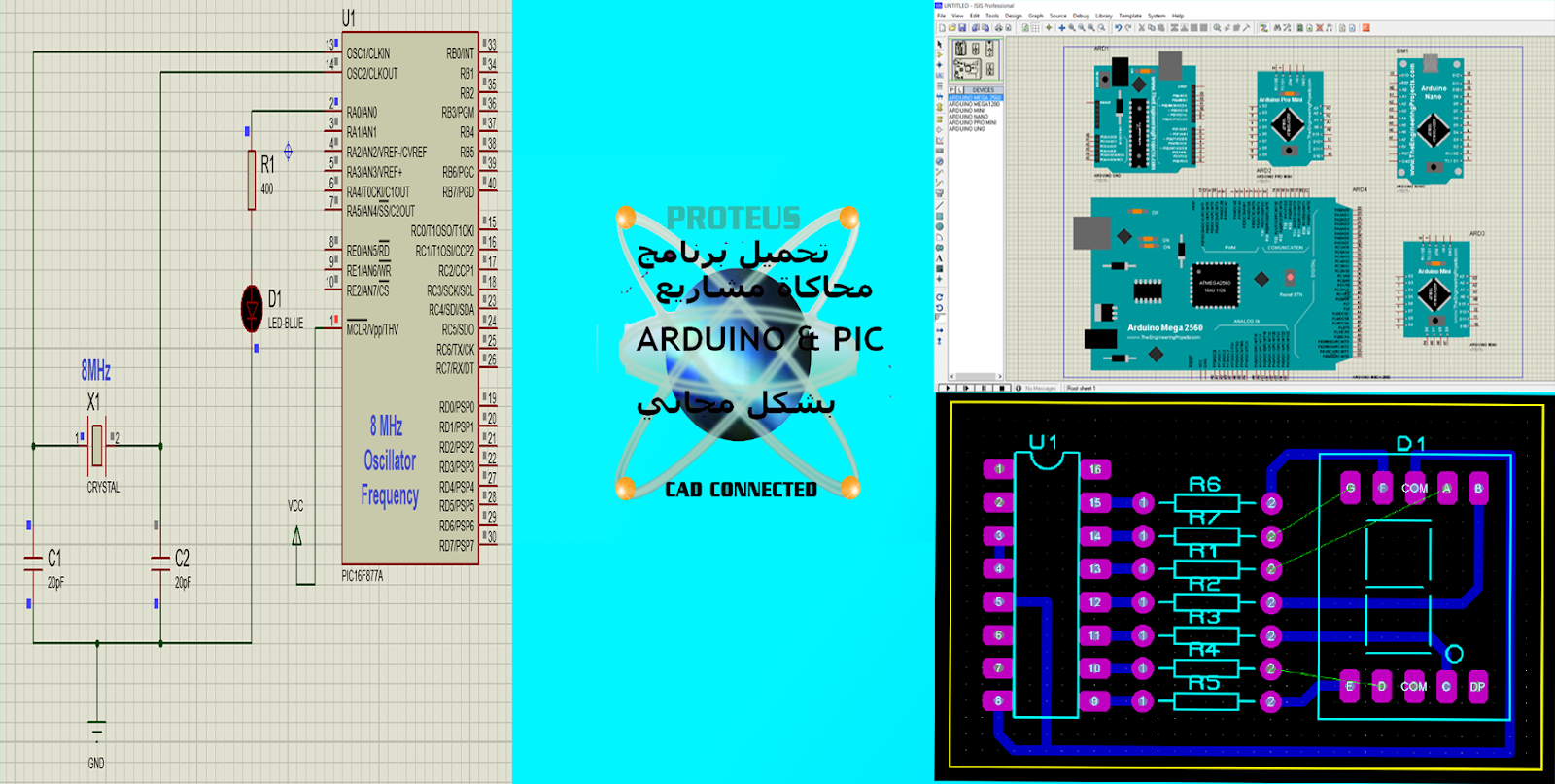
Task: Select the Junction Dot tool in ISIS
Action: tap(940, 65)
